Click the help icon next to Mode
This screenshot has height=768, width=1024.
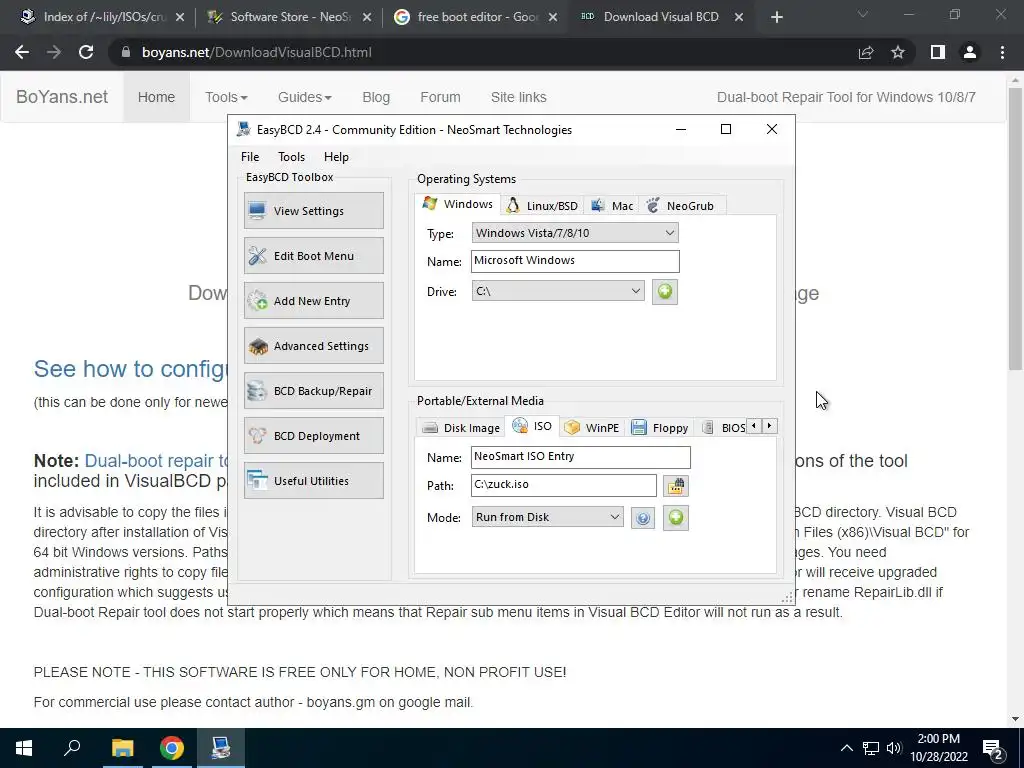[x=643, y=519]
